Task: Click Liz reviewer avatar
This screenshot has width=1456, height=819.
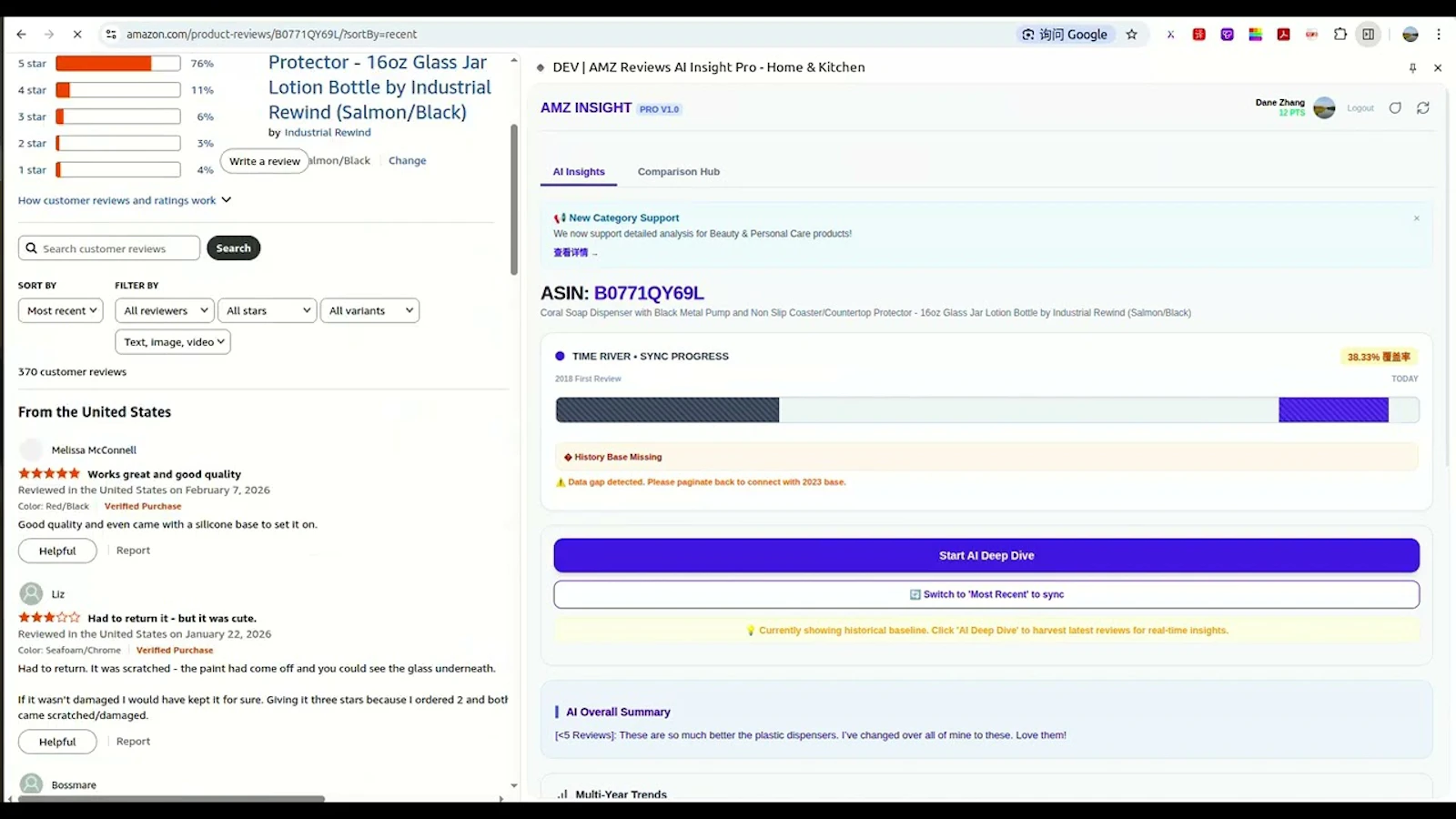Action: pyautogui.click(x=31, y=594)
